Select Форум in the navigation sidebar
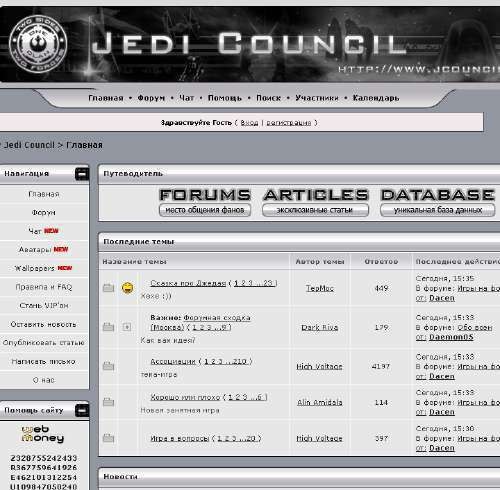Viewport: 500px width, 490px height. pos(44,212)
